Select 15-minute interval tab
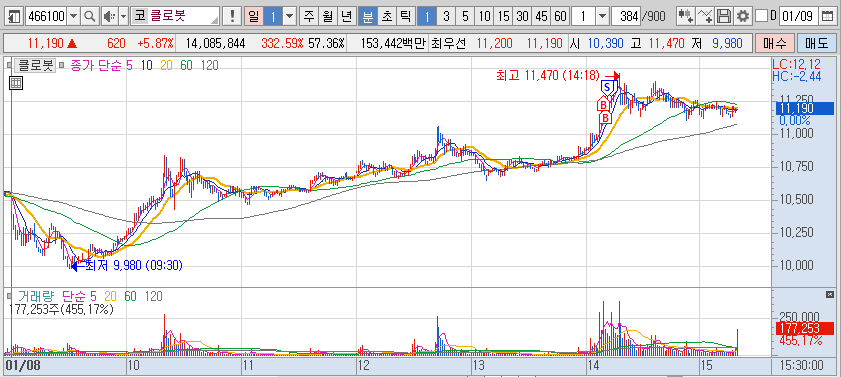841x377 pixels. pos(503,16)
